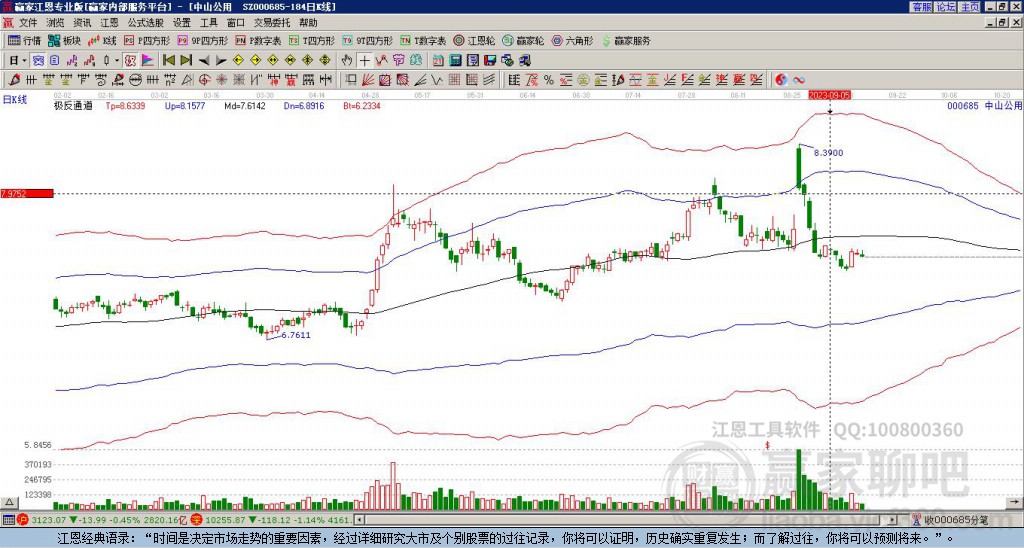Toggle the highlighted 权 adjustment button

point(130,61)
